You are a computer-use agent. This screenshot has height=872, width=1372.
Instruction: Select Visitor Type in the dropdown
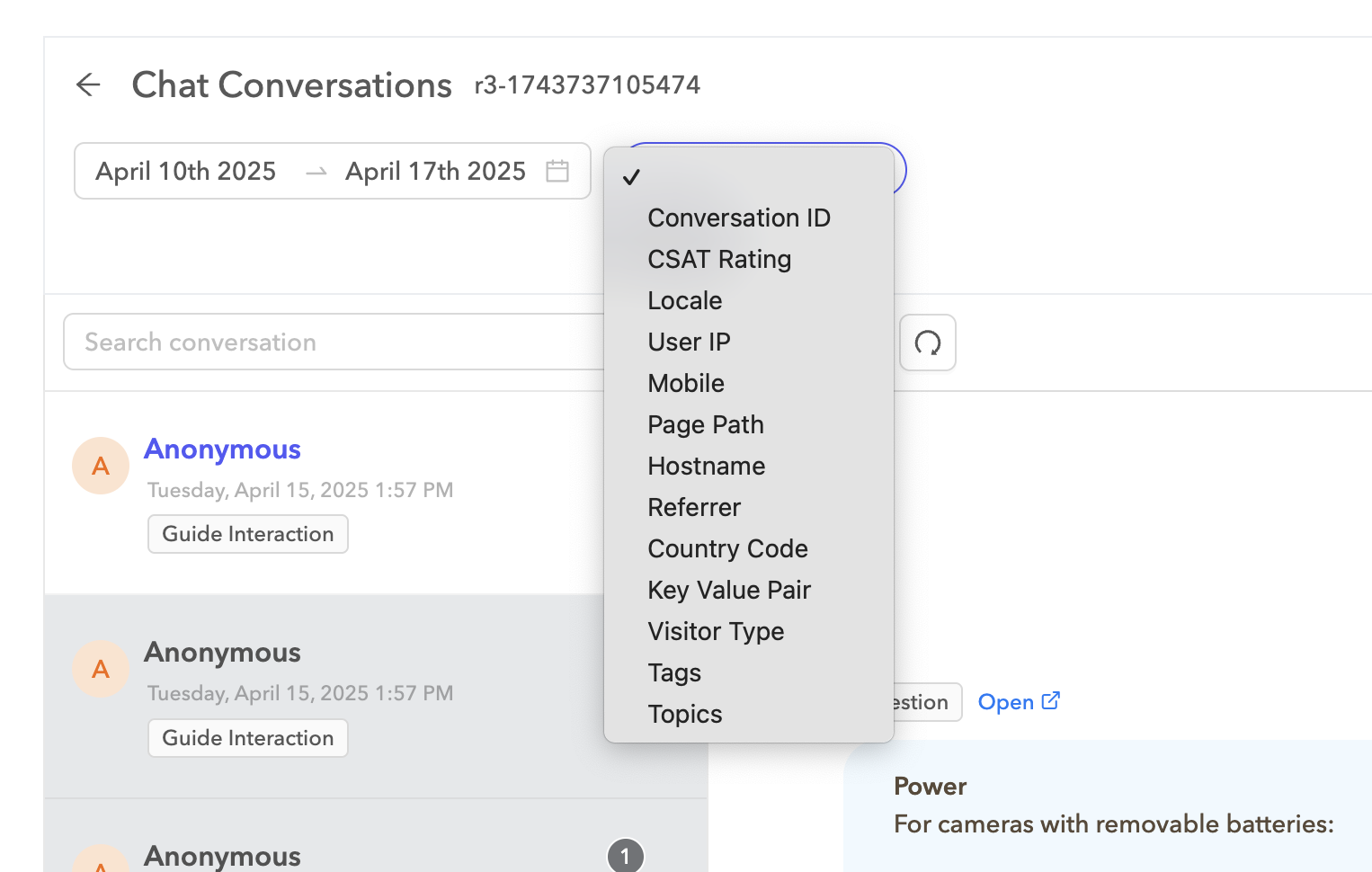[x=716, y=631]
